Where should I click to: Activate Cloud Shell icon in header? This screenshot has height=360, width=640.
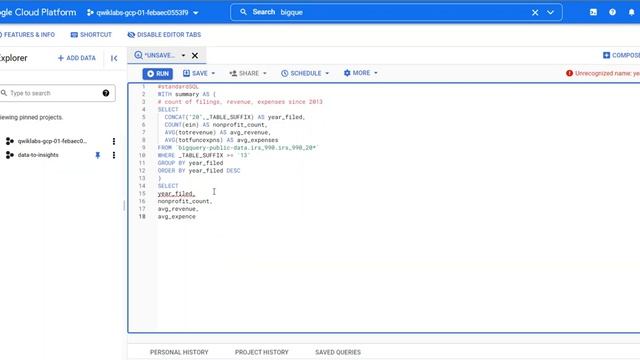593,12
